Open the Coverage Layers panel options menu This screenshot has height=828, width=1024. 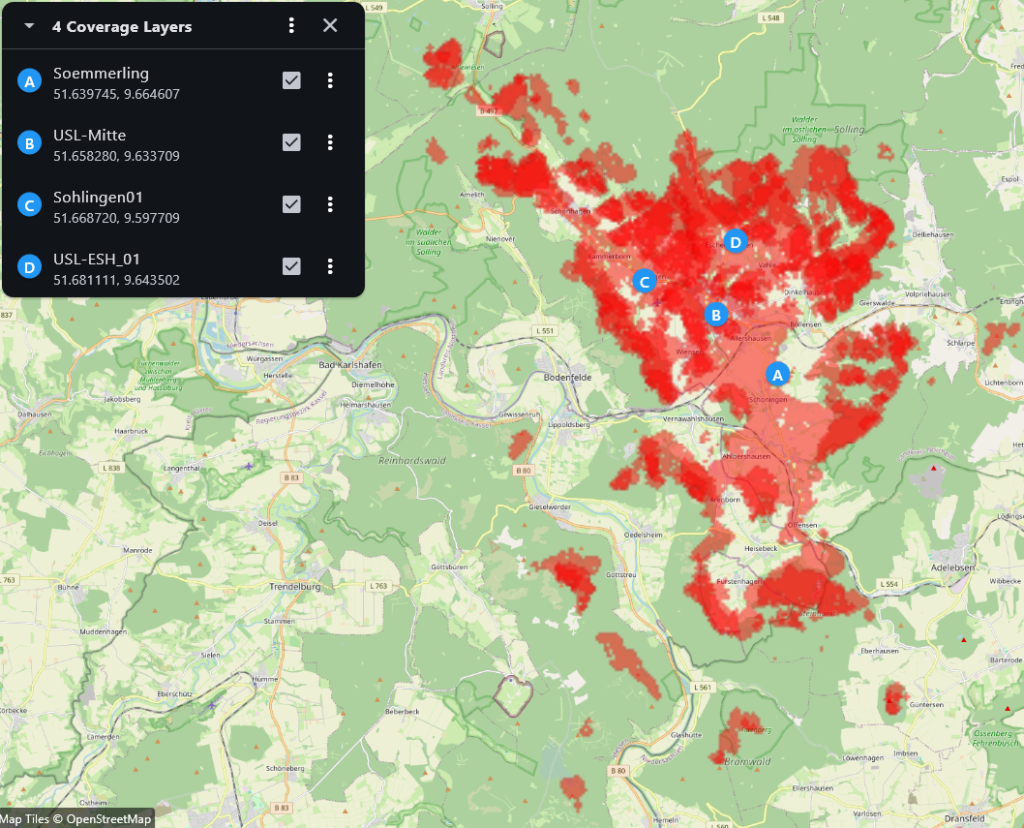[291, 26]
